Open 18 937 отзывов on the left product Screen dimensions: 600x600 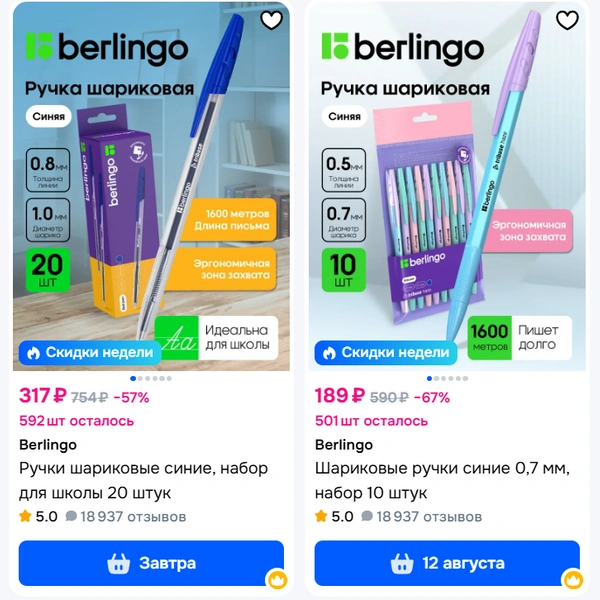click(126, 517)
